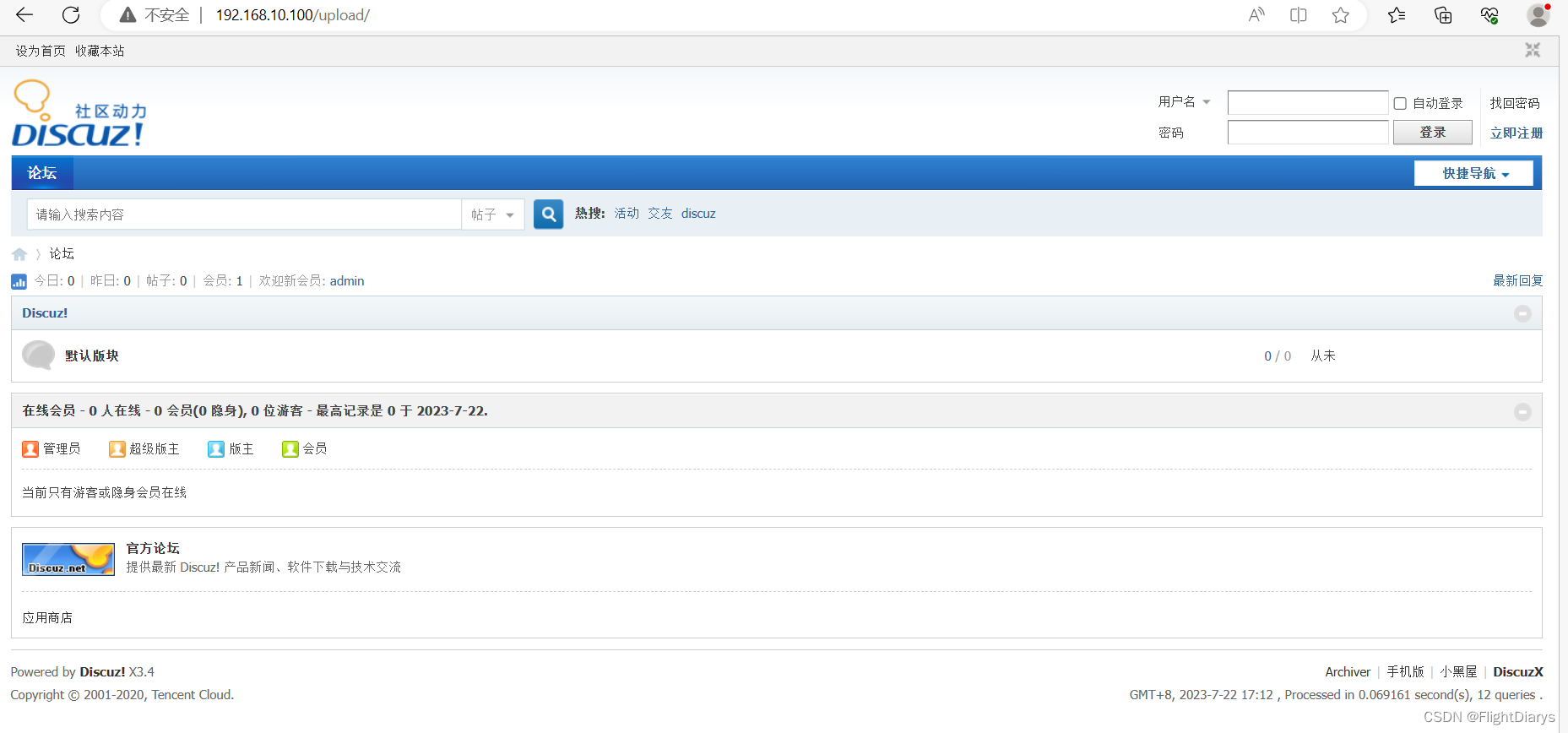The image size is (1568, 733).
Task: Click the width toggle icon at top right
Action: 1533,50
